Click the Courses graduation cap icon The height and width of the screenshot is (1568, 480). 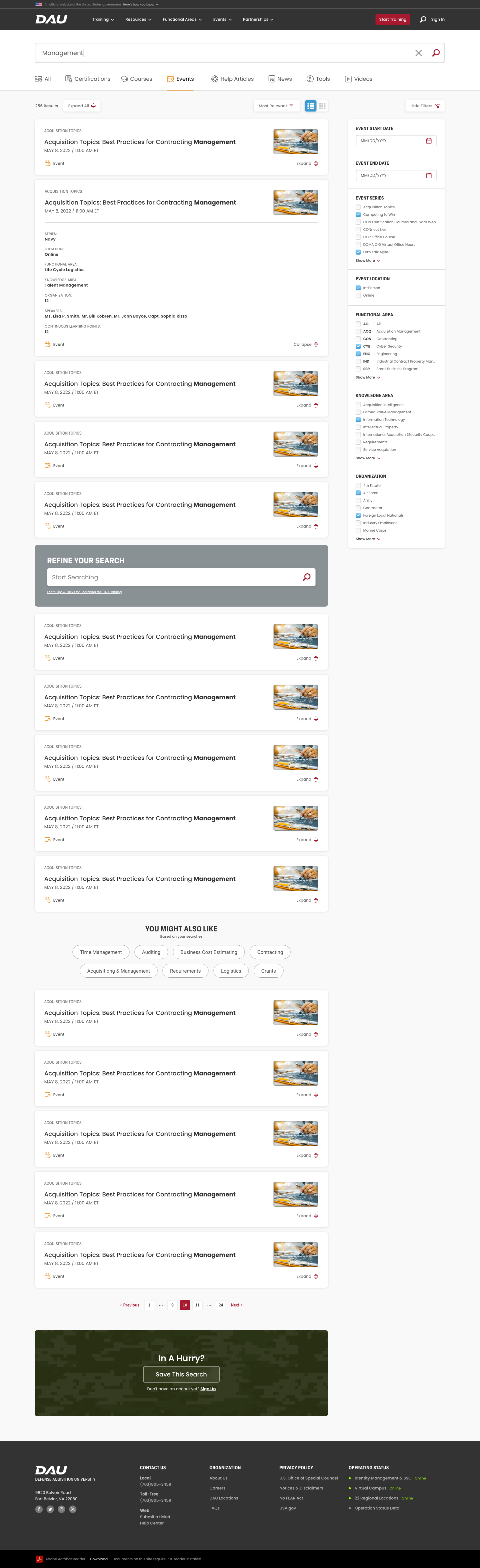tap(124, 79)
